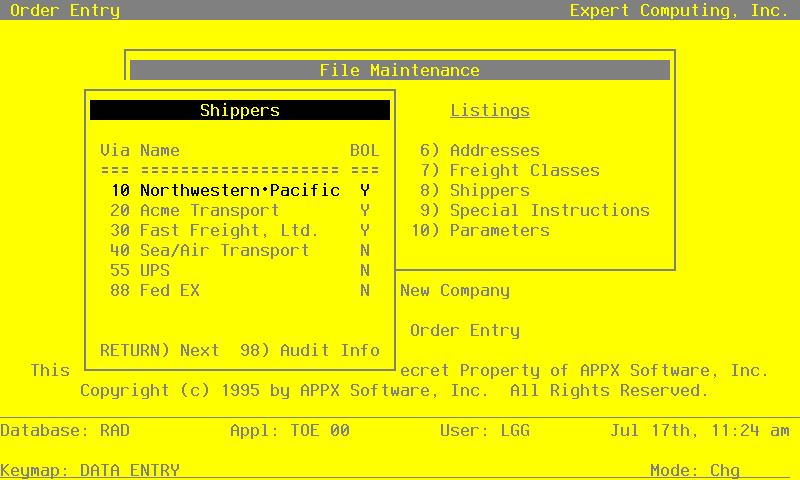Choose the 98) Audit Info option

310,350
